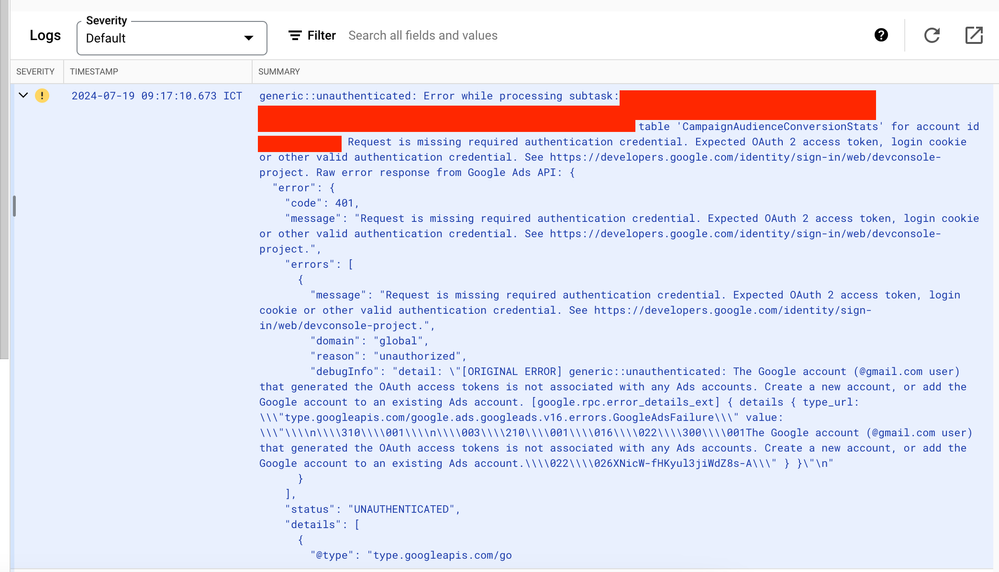The image size is (999, 572).
Task: Open the Severity Default dropdown
Action: pos(171,38)
